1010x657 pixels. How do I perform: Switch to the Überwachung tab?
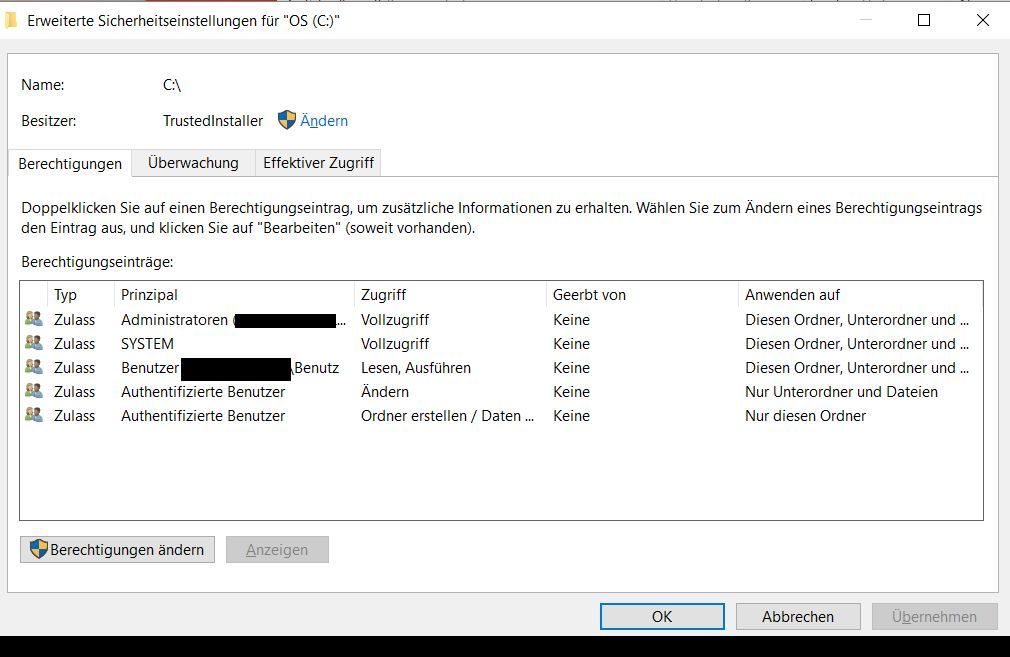point(193,163)
